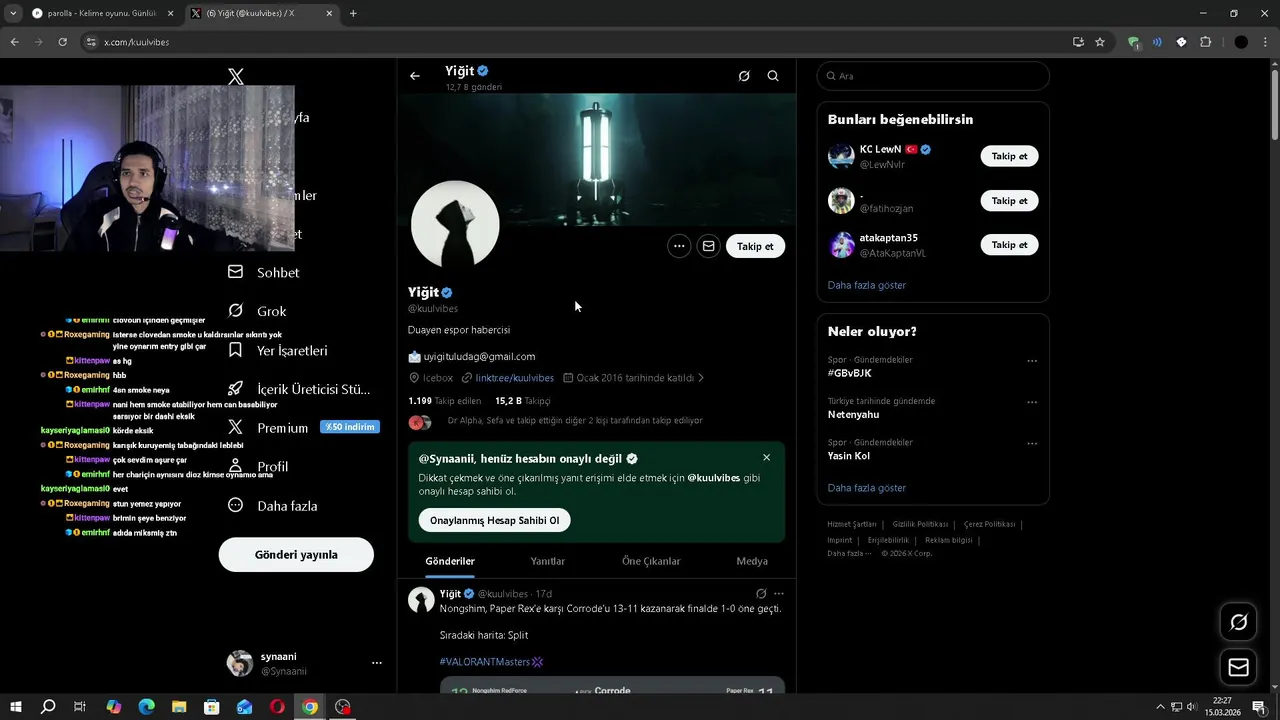Bookmark this page with the star icon
1280x720 pixels.
tap(1100, 42)
